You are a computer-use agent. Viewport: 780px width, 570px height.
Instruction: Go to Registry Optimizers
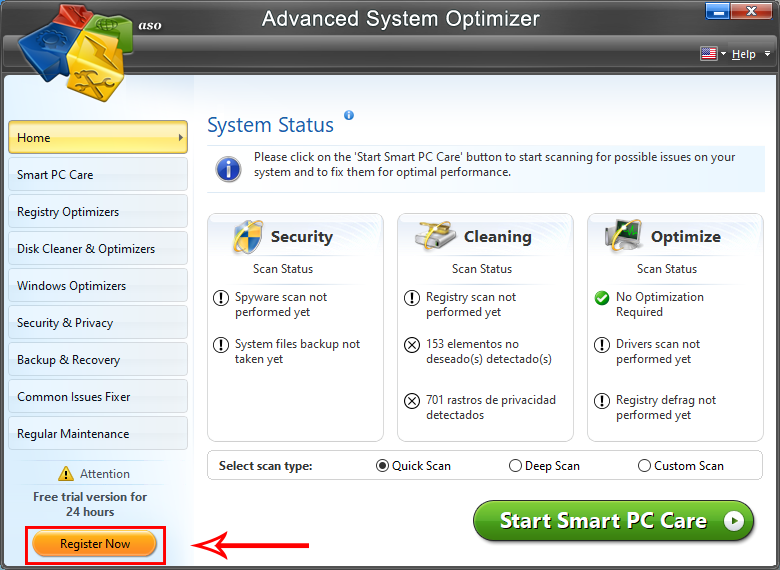tap(98, 211)
